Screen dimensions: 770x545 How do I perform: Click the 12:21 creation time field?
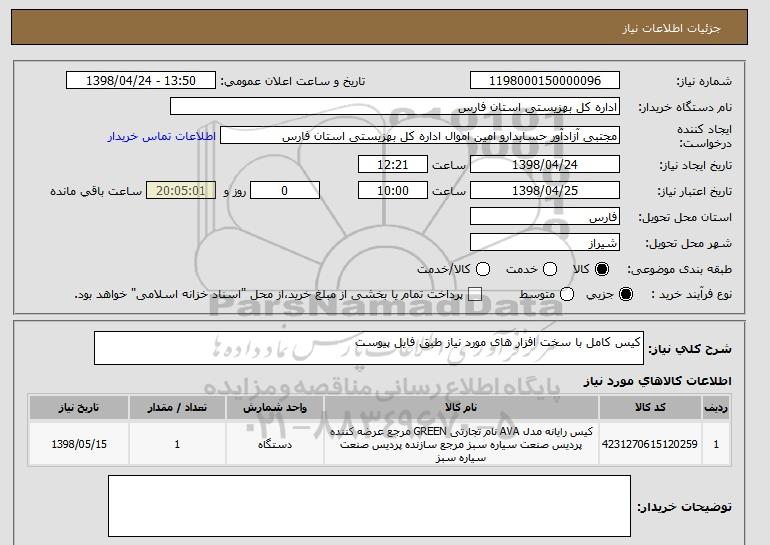393,164
